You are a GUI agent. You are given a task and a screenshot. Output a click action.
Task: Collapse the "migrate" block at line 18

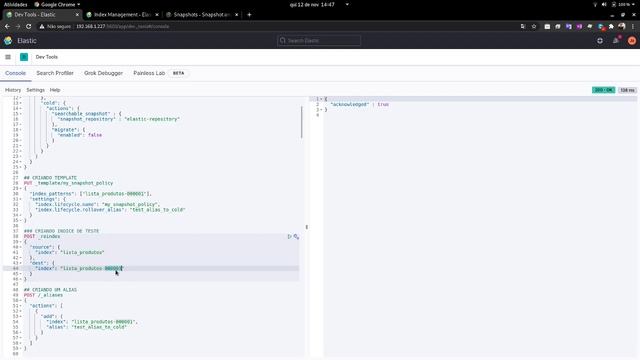point(21,130)
